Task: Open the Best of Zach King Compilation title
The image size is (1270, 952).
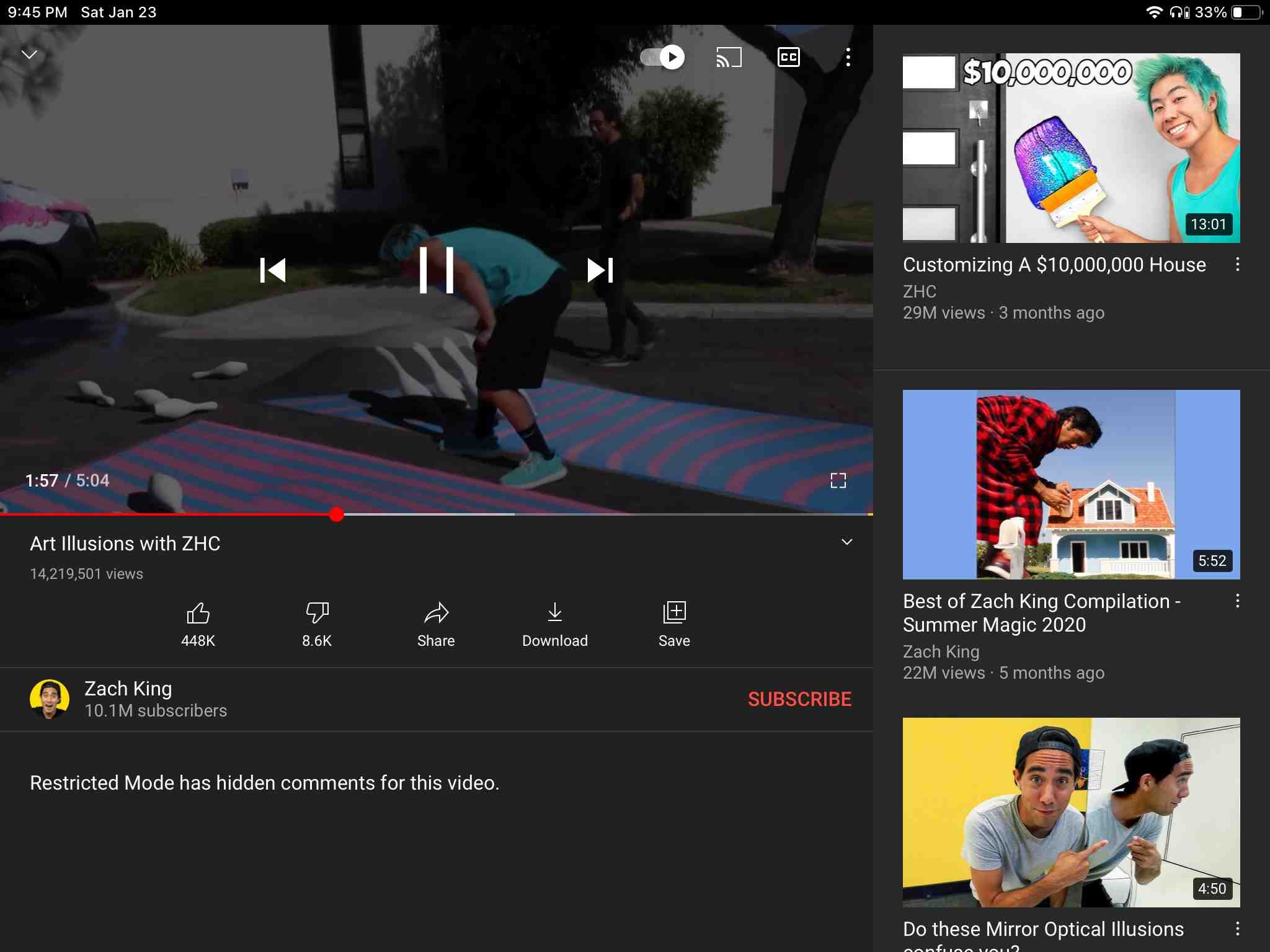Action: (x=1042, y=613)
